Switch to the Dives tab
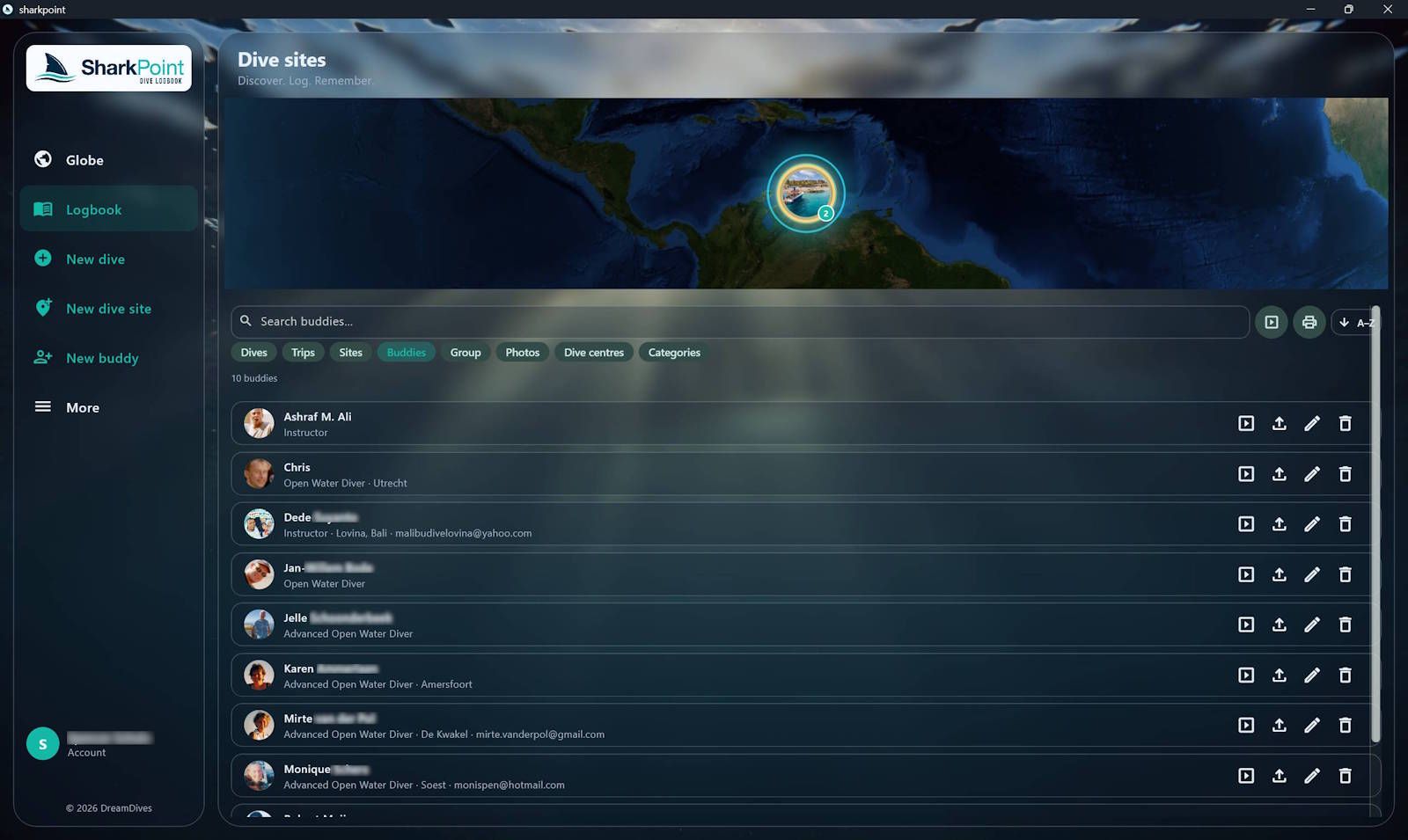This screenshot has width=1408, height=840. point(253,353)
